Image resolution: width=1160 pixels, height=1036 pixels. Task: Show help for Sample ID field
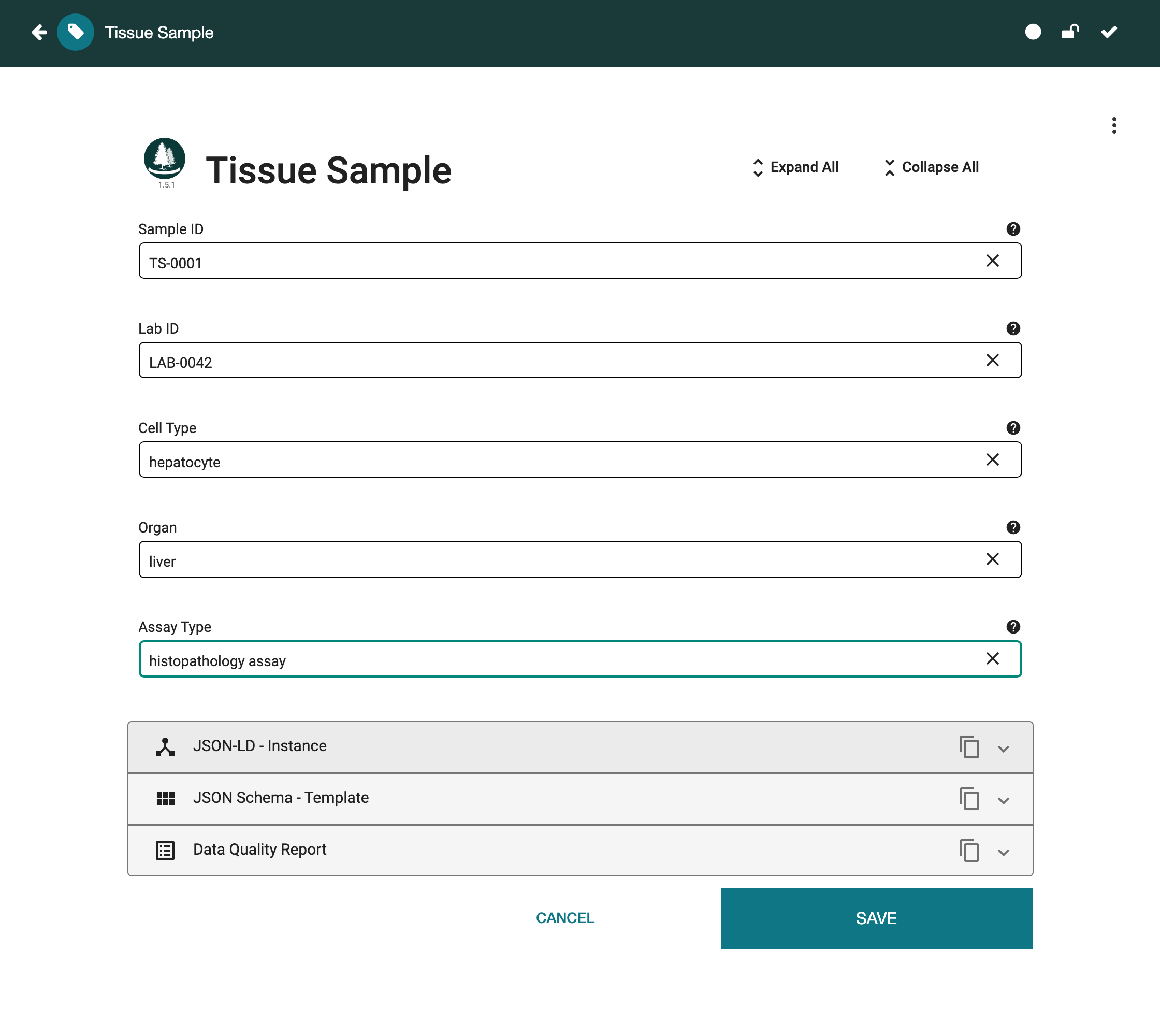click(1013, 229)
